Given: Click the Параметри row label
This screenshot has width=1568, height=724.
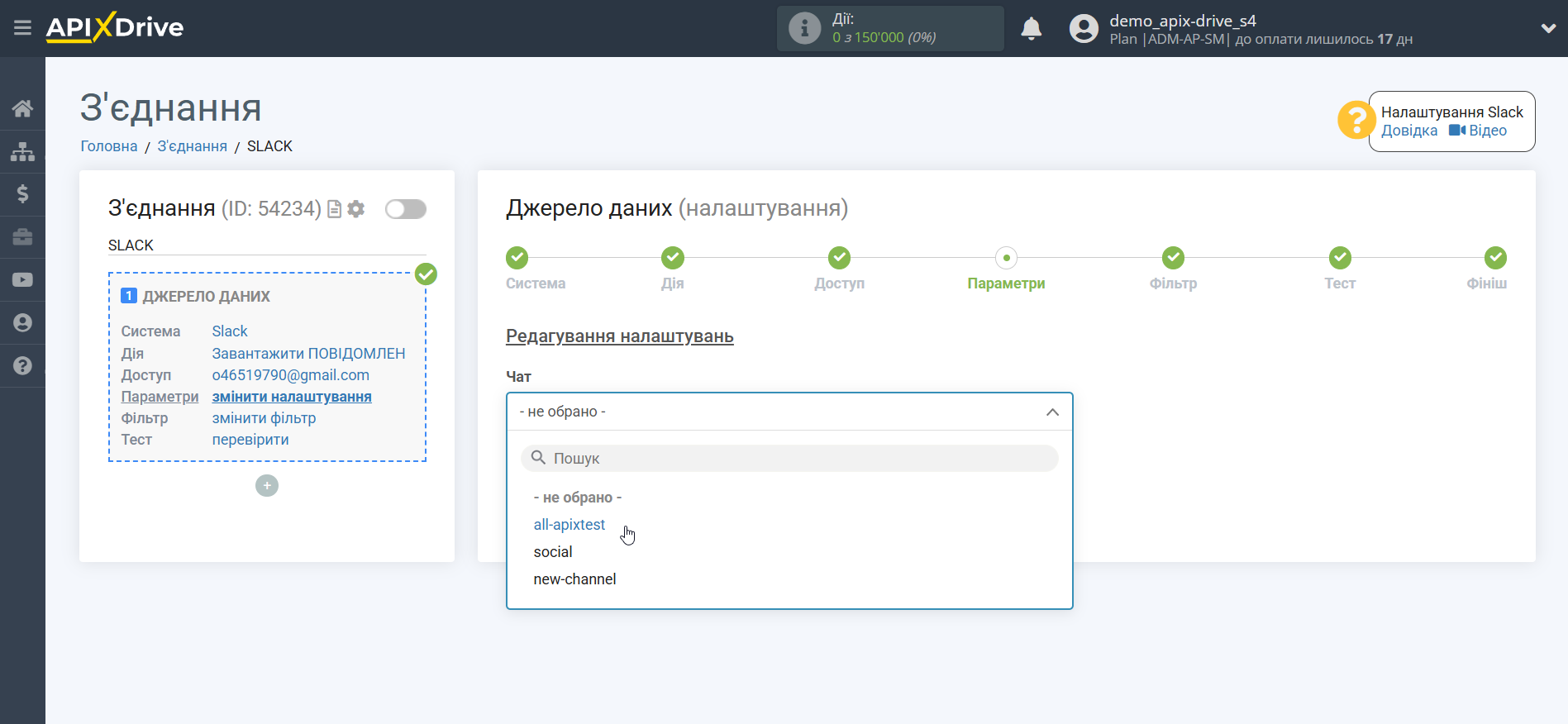Looking at the screenshot, I should click(x=160, y=397).
